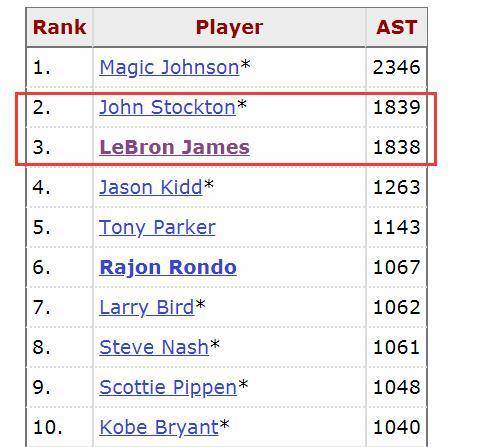Open the Jason Kidd player link

click(151, 187)
